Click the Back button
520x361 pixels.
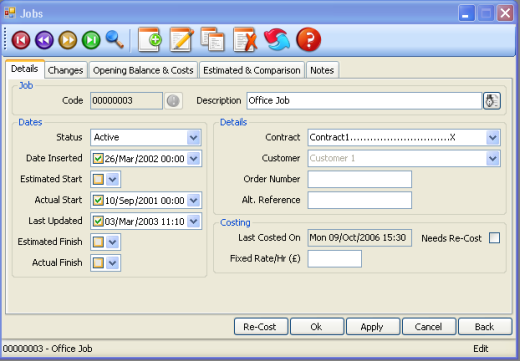click(x=485, y=326)
